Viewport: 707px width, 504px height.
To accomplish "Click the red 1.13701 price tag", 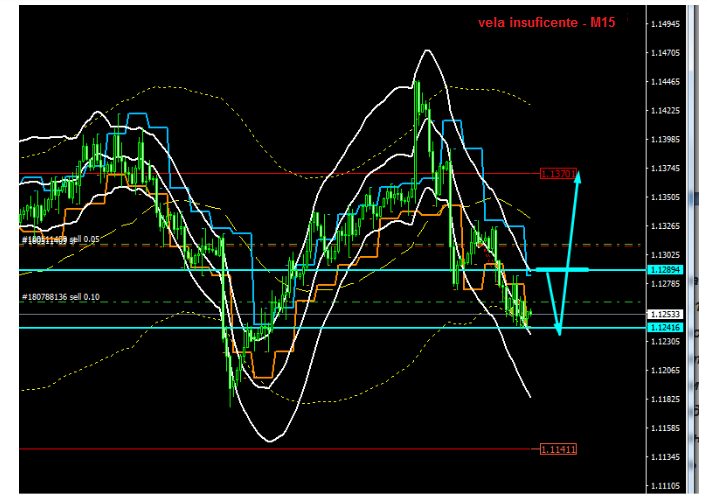I will click(558, 174).
